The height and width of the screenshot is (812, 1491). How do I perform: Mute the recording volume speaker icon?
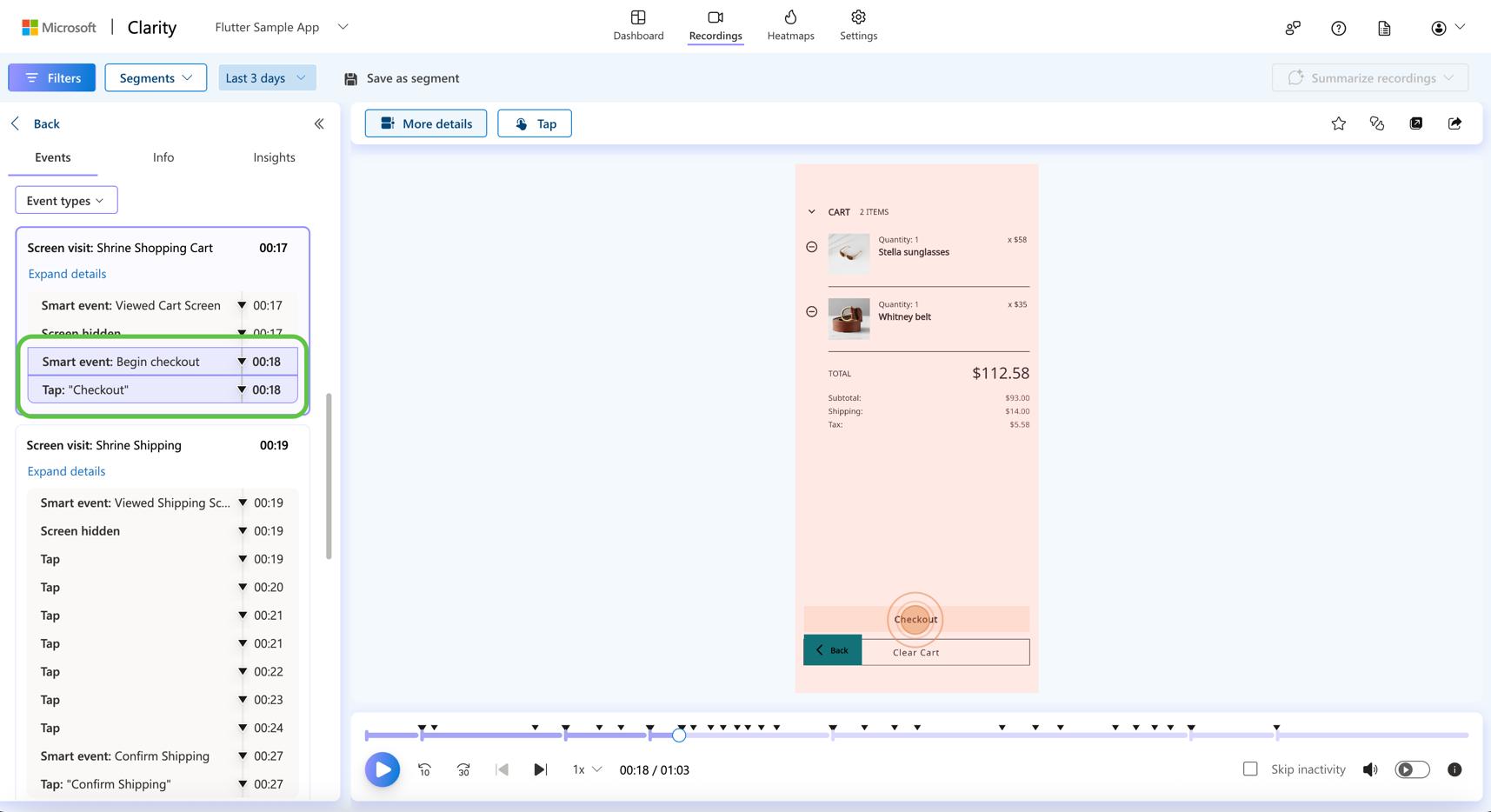[1370, 769]
